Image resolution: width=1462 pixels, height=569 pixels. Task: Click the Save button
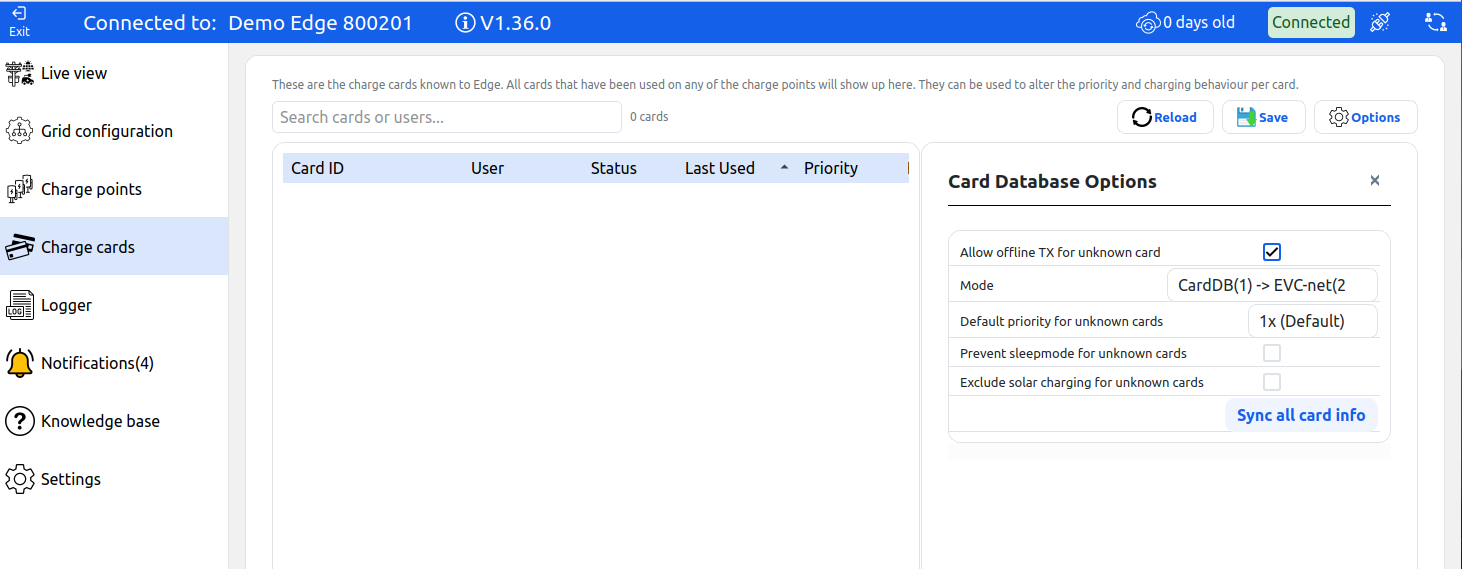click(x=1263, y=117)
